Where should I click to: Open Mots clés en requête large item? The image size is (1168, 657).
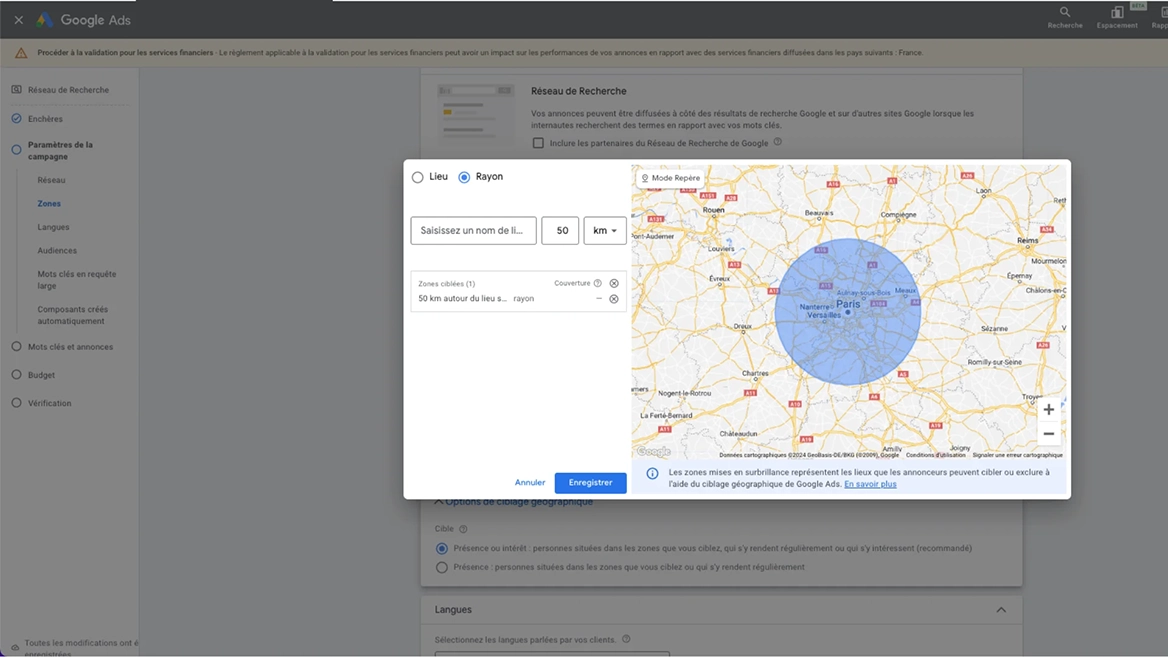(x=77, y=280)
